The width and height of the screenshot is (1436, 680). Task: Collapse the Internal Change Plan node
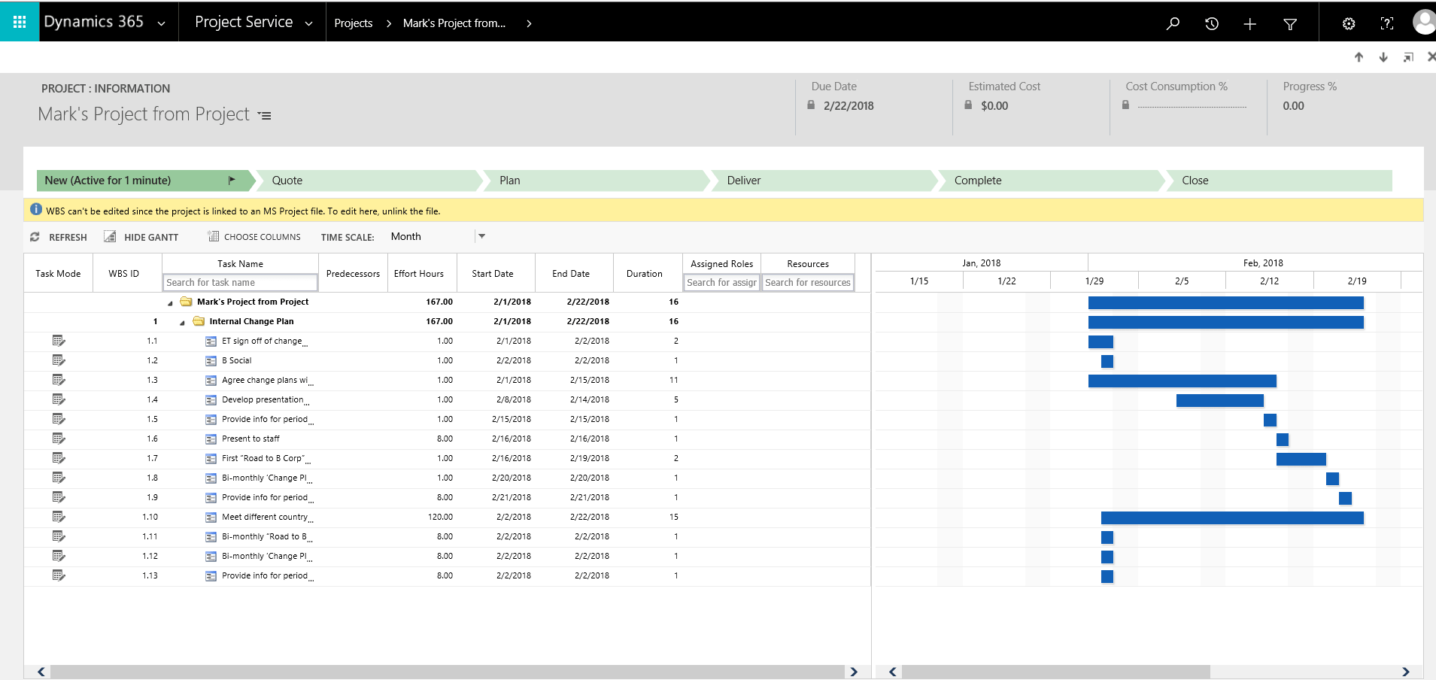[x=182, y=322]
